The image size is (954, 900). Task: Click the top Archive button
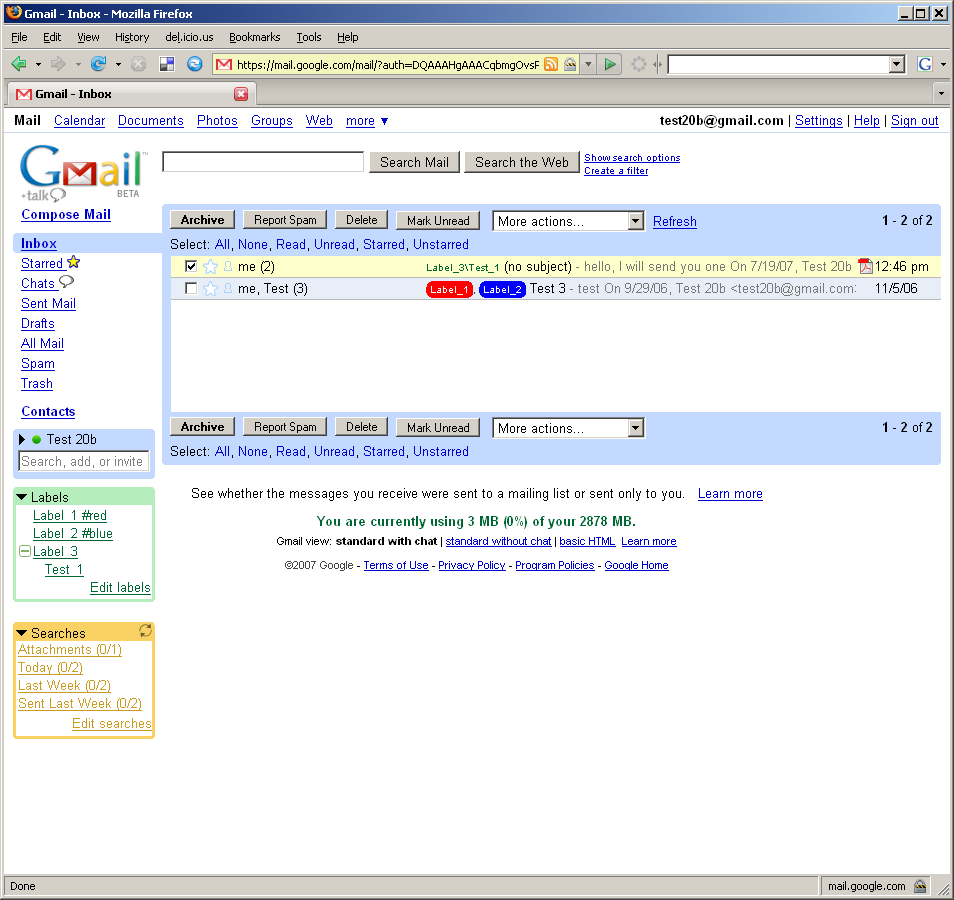click(203, 220)
